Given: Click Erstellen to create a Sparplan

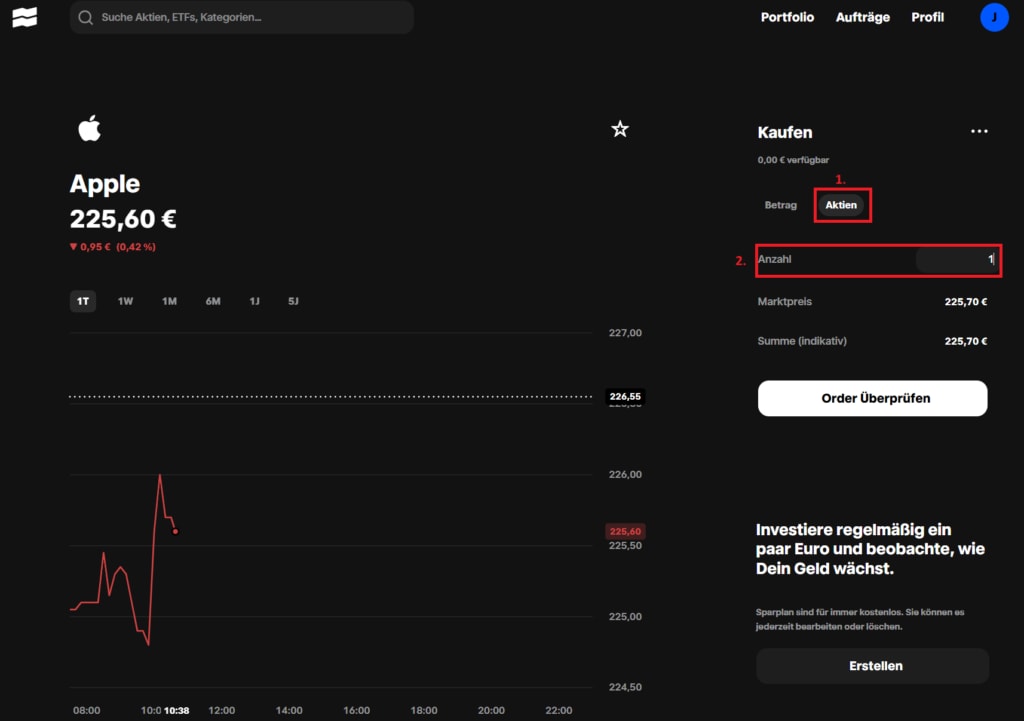Looking at the screenshot, I should pos(871,665).
